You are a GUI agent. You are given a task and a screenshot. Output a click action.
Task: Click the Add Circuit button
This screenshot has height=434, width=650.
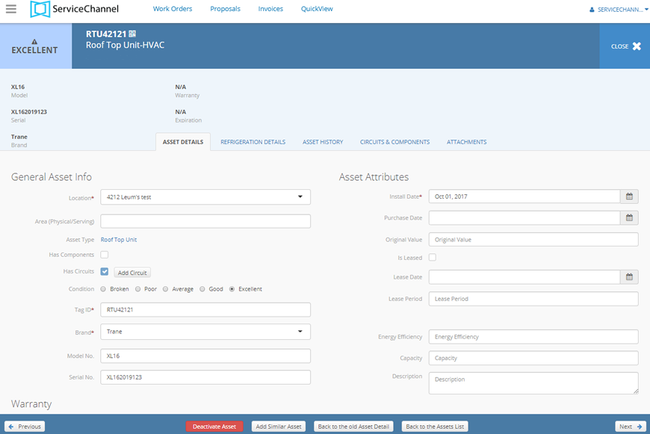132,272
